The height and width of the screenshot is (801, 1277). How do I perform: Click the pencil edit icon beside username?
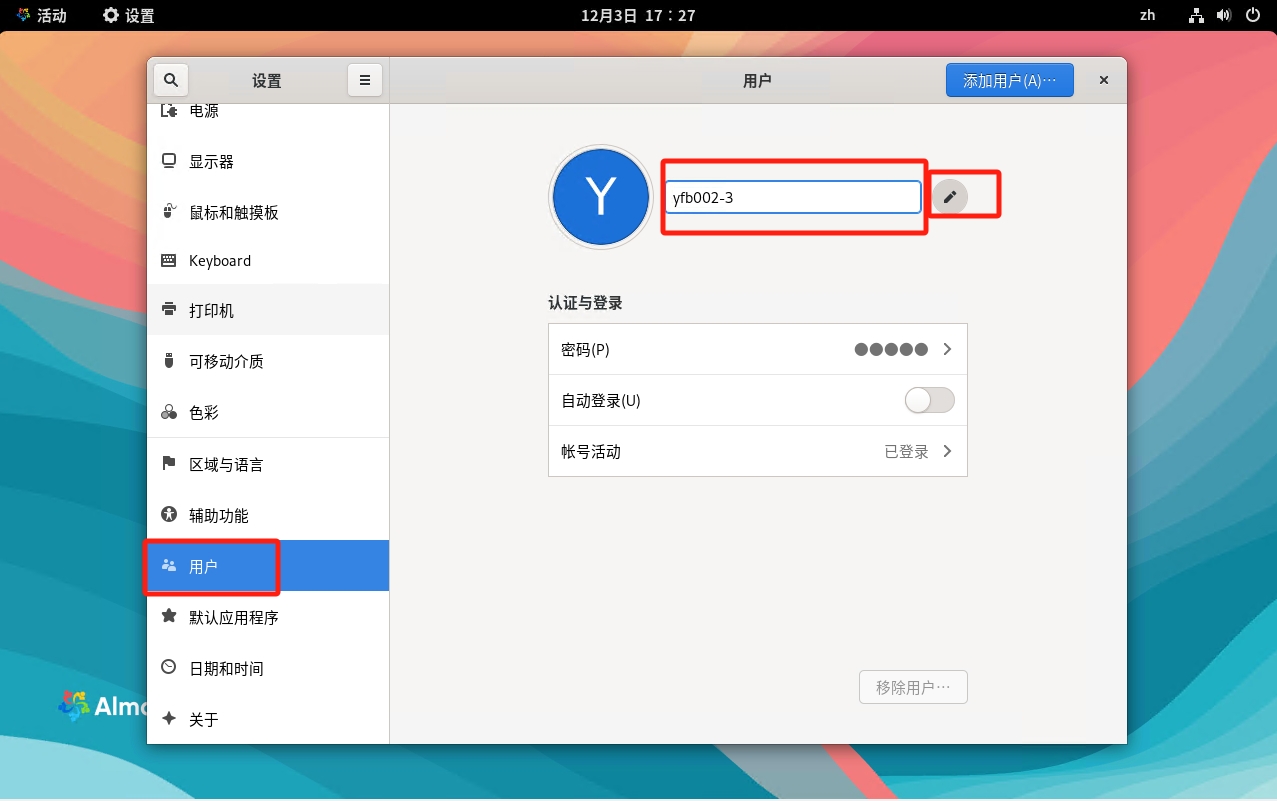(x=950, y=197)
